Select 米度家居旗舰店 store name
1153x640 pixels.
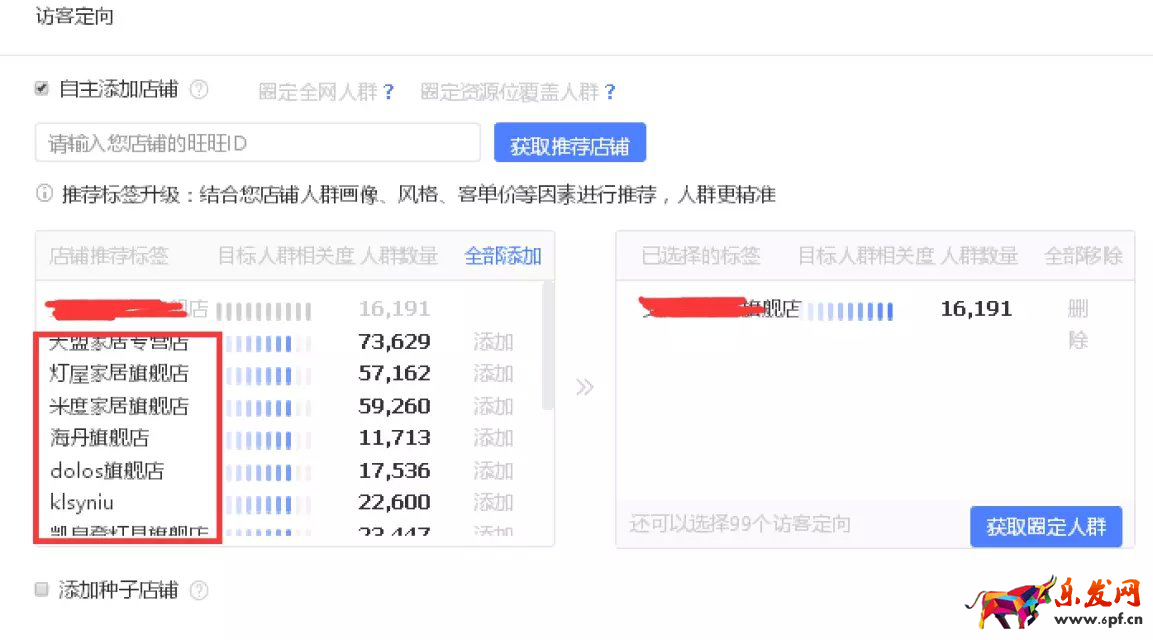(x=119, y=406)
